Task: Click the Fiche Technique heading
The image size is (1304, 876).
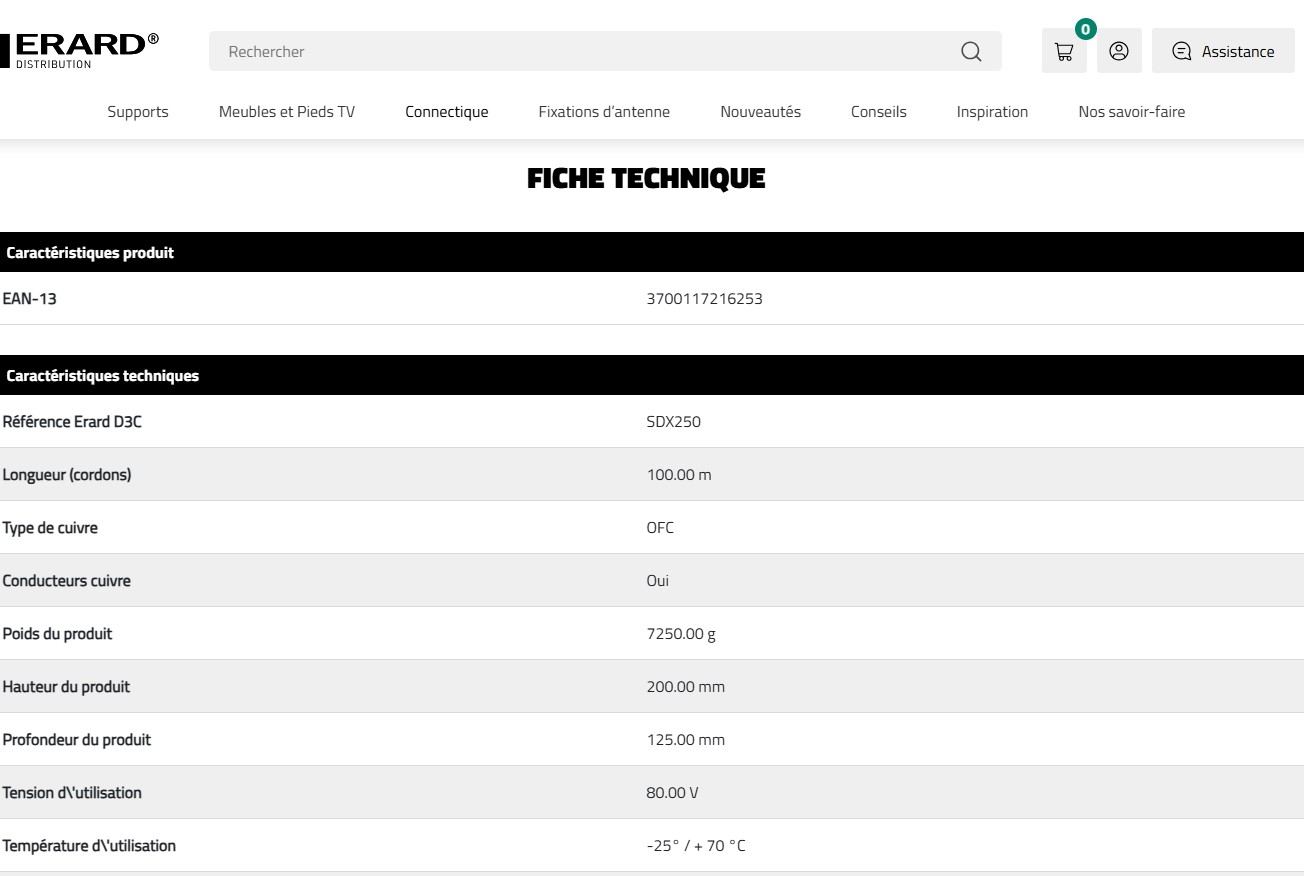Action: 646,179
